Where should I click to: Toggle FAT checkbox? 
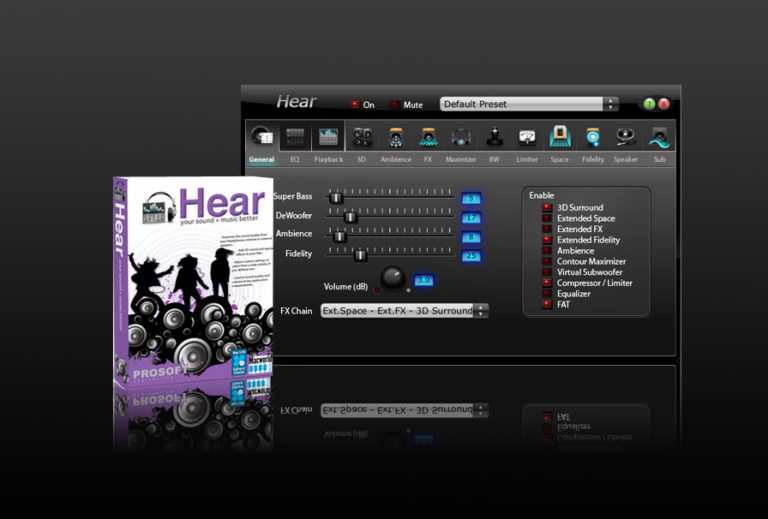click(x=547, y=305)
